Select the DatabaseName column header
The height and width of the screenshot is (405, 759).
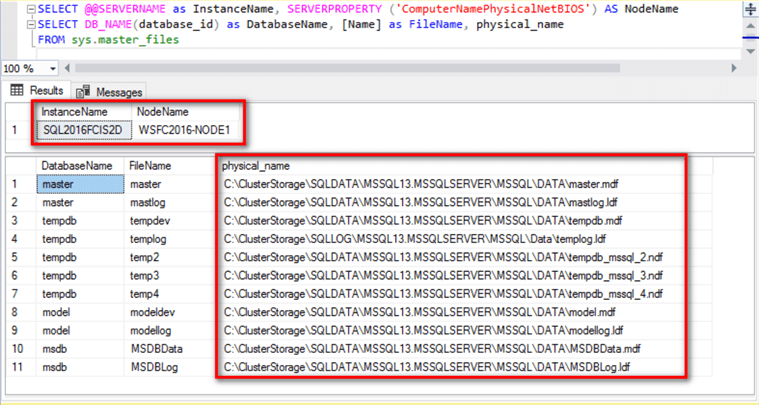coord(80,166)
